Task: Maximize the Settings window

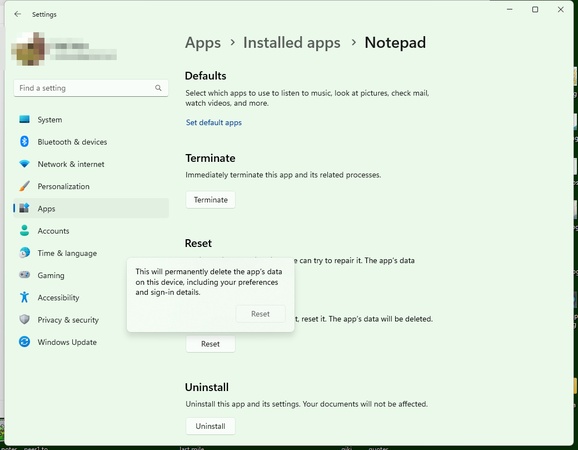Action: pyautogui.click(x=535, y=10)
